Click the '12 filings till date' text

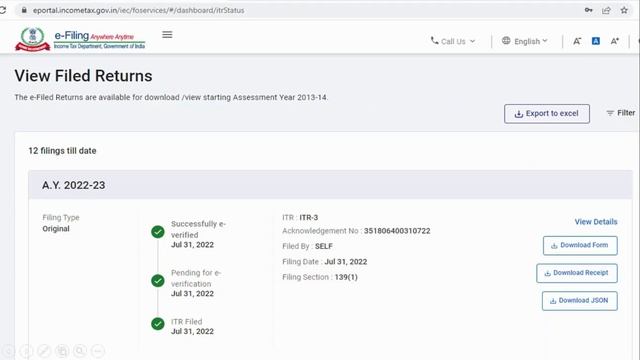pyautogui.click(x=62, y=151)
